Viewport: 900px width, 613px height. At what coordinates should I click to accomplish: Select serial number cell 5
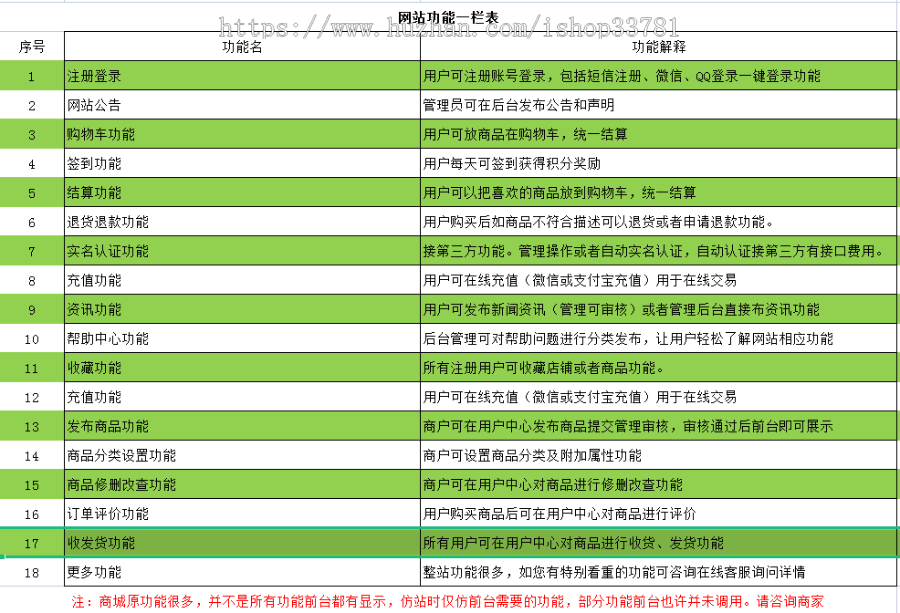[32, 193]
